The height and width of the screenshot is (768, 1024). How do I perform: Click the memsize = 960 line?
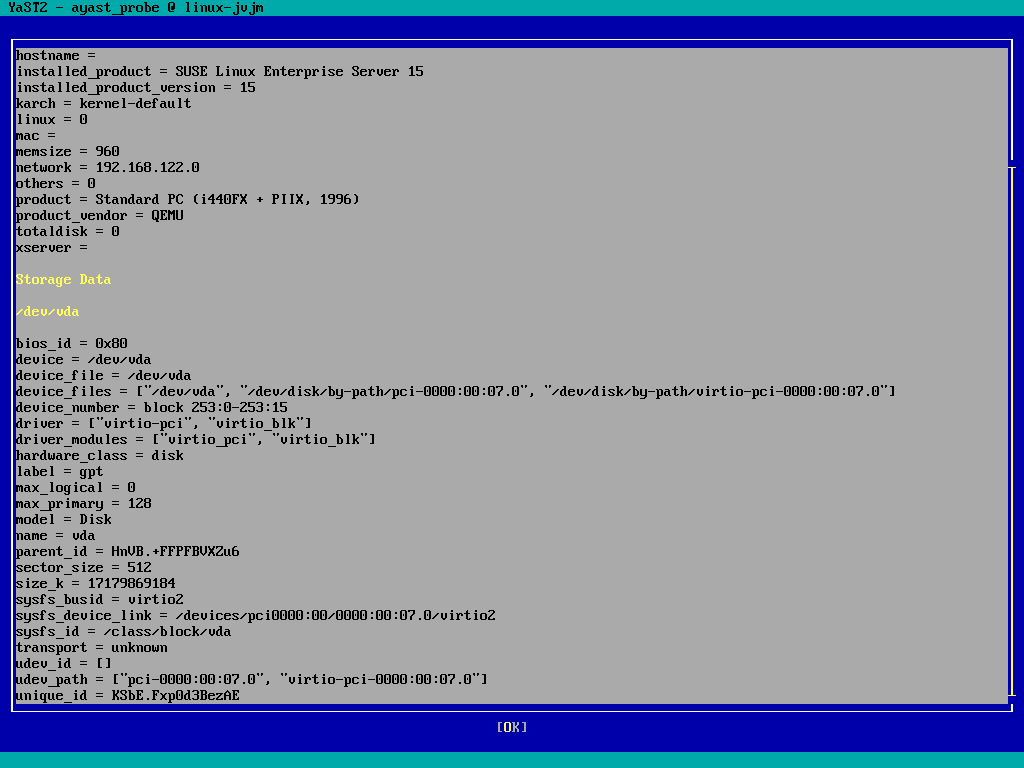tap(67, 152)
